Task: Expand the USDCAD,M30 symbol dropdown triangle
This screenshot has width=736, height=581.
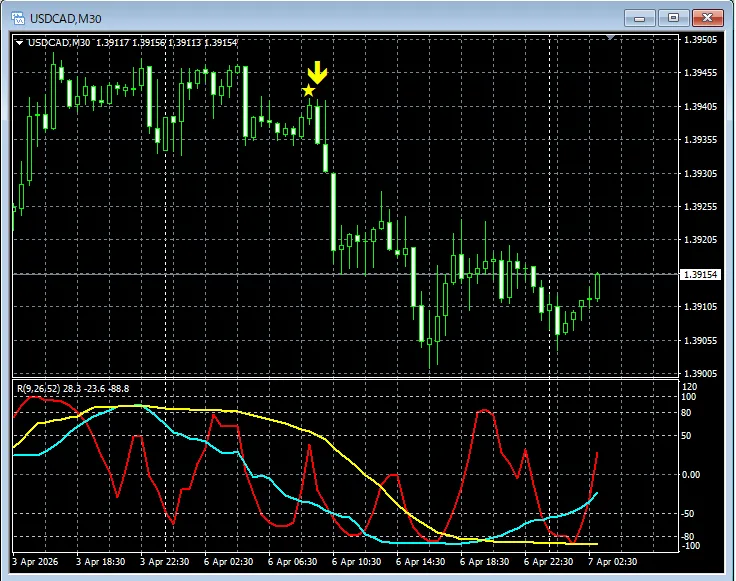Action: coord(19,43)
